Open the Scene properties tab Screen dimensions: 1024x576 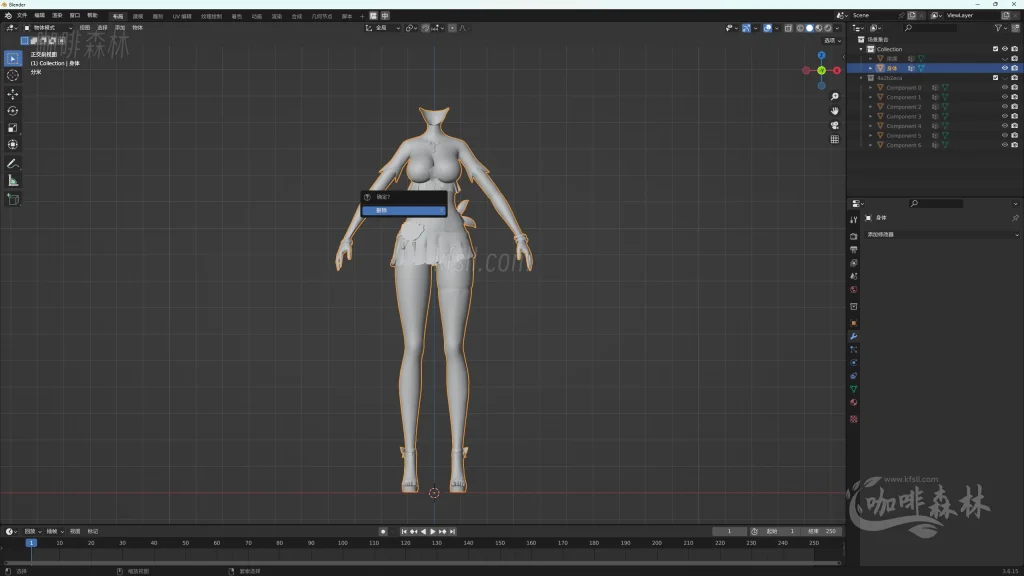[854, 276]
